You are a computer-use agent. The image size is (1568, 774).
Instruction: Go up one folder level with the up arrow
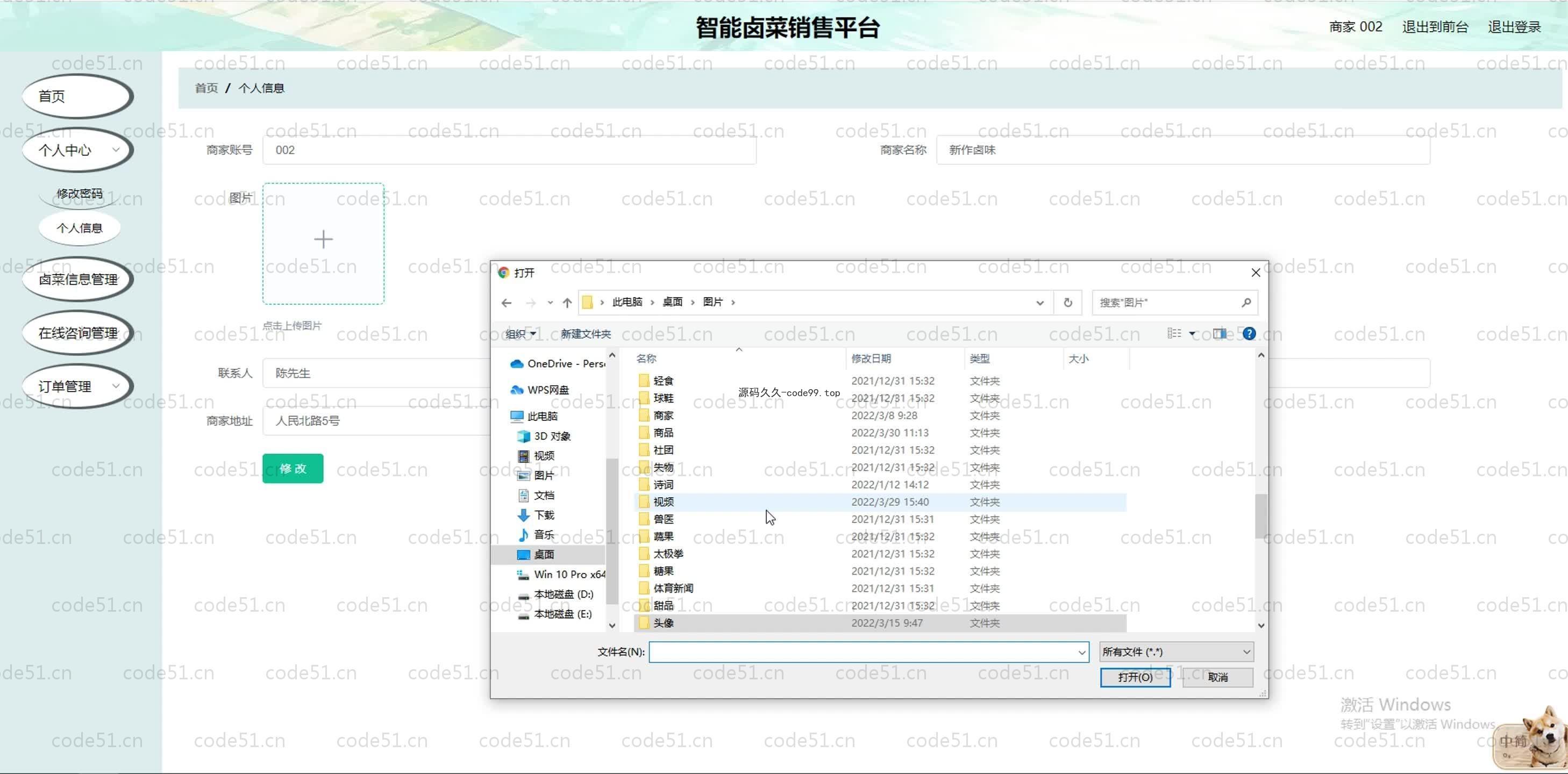coord(567,303)
